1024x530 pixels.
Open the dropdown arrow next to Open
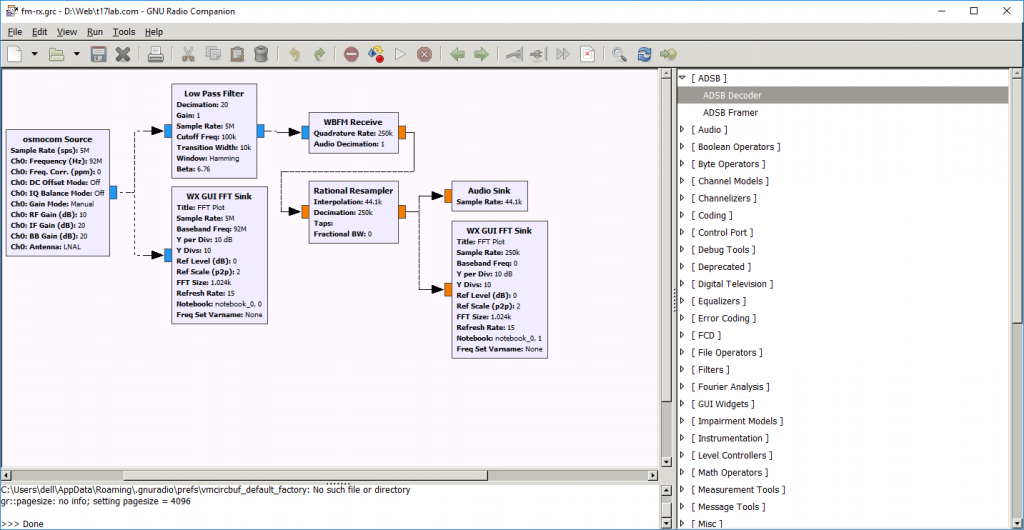76,54
